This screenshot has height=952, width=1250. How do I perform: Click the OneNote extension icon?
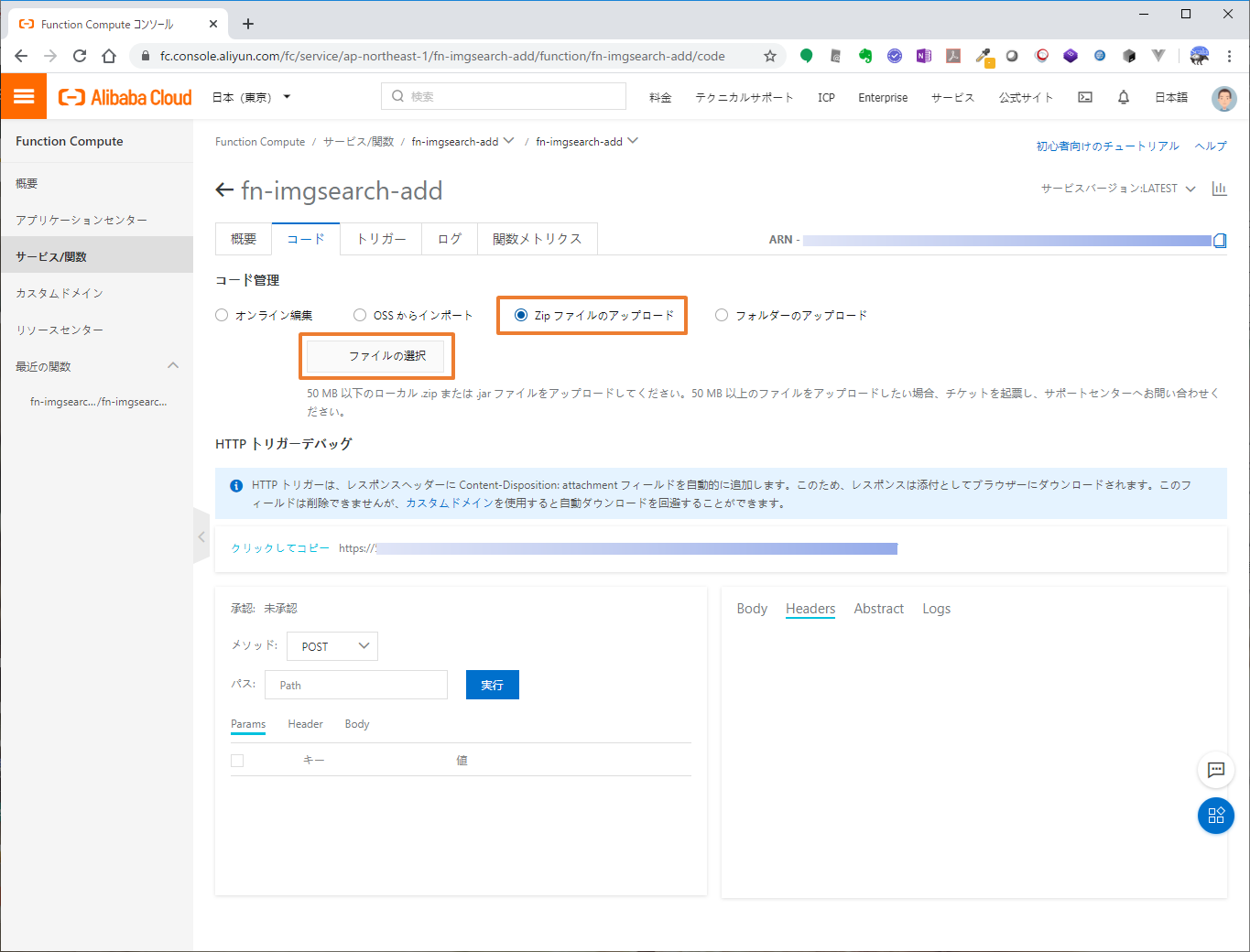coord(924,56)
